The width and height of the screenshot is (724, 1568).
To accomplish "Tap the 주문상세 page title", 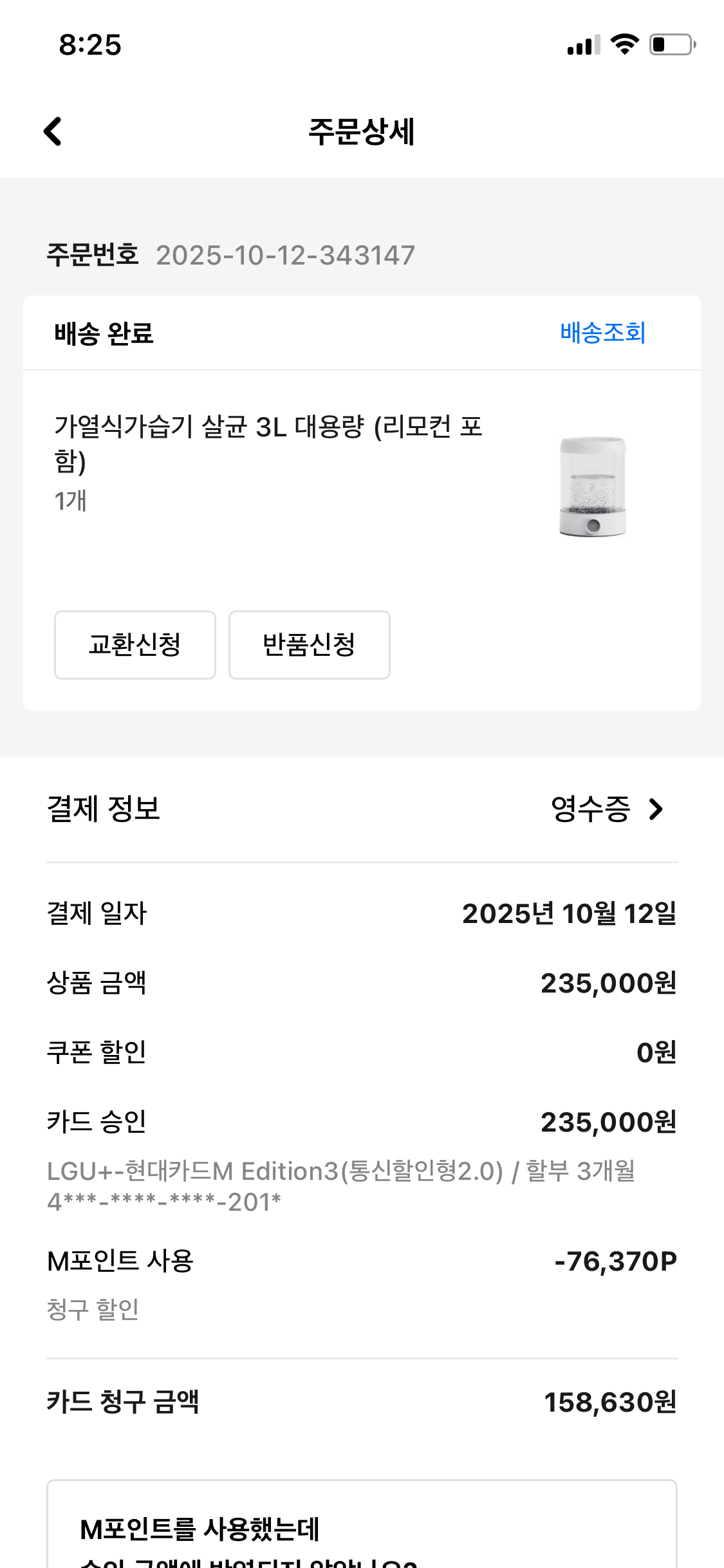I will coord(362,132).
